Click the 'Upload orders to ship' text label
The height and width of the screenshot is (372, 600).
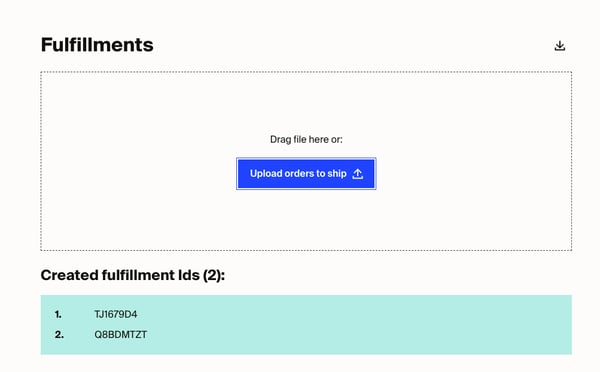298,174
